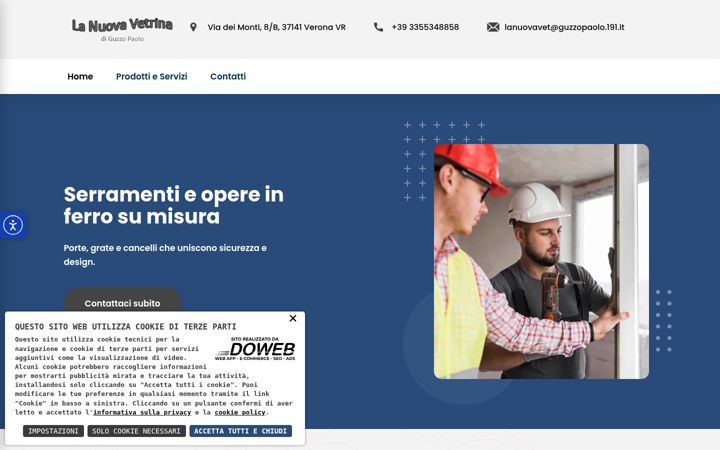Call the number +39 3355348858

(x=425, y=27)
